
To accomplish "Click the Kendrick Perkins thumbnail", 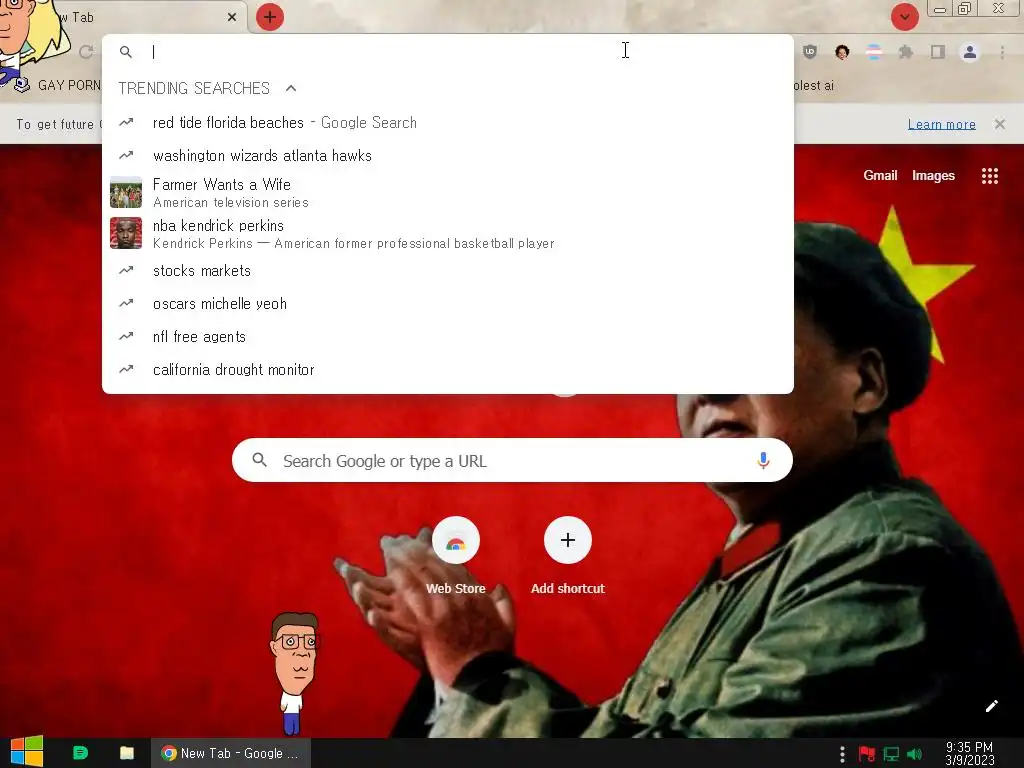I will coord(126,233).
